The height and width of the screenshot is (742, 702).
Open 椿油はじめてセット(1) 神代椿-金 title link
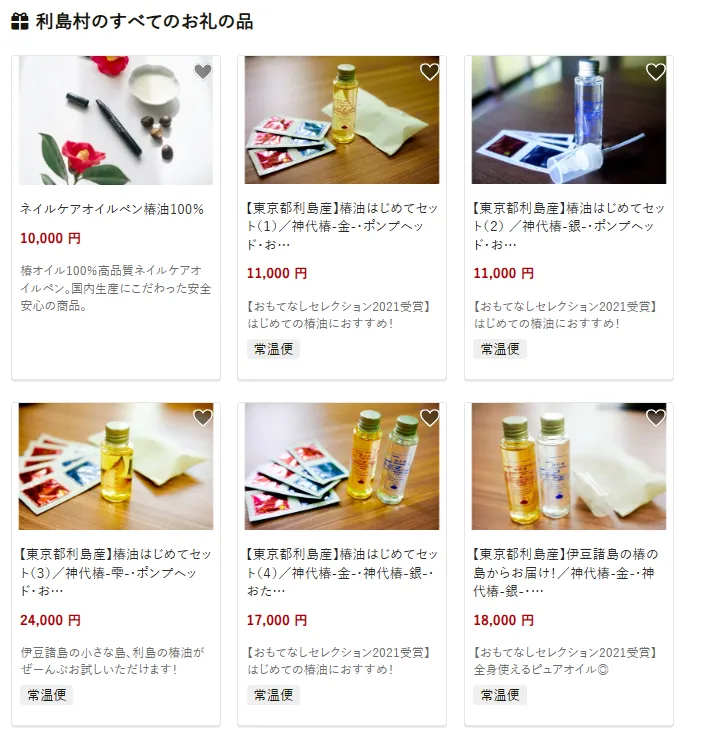coord(342,226)
